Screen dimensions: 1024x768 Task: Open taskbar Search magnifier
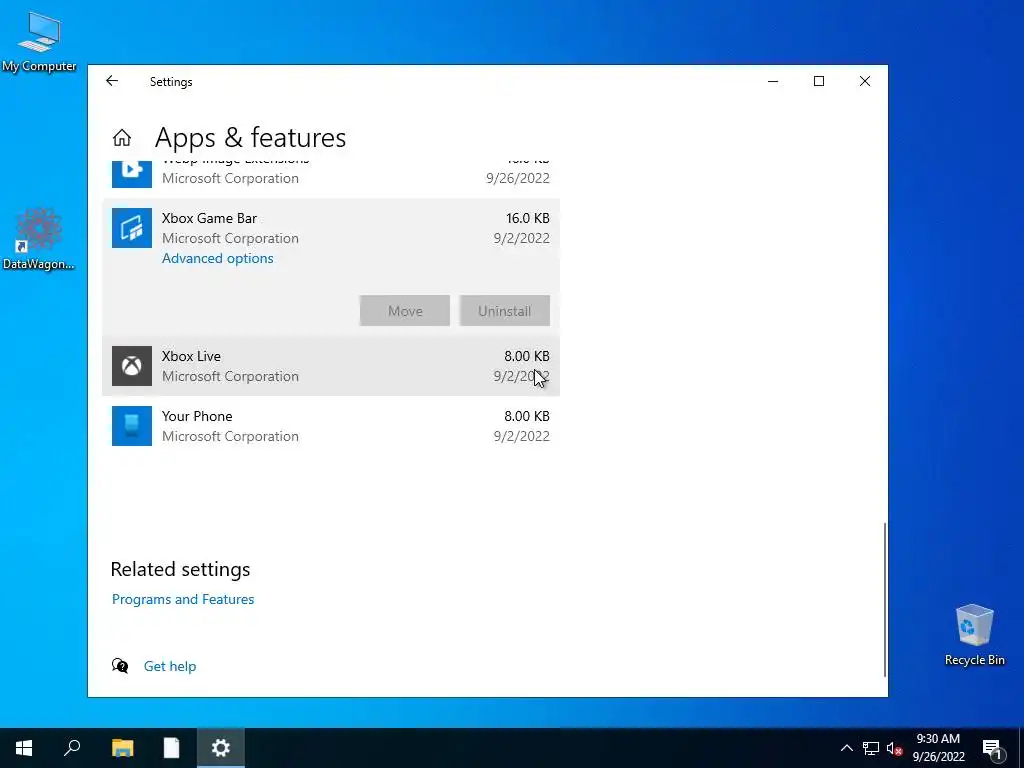tap(72, 748)
